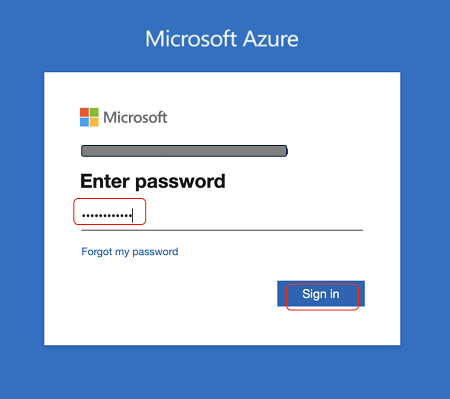
Task: Select the Microsoft Azure page title
Action: point(222,39)
